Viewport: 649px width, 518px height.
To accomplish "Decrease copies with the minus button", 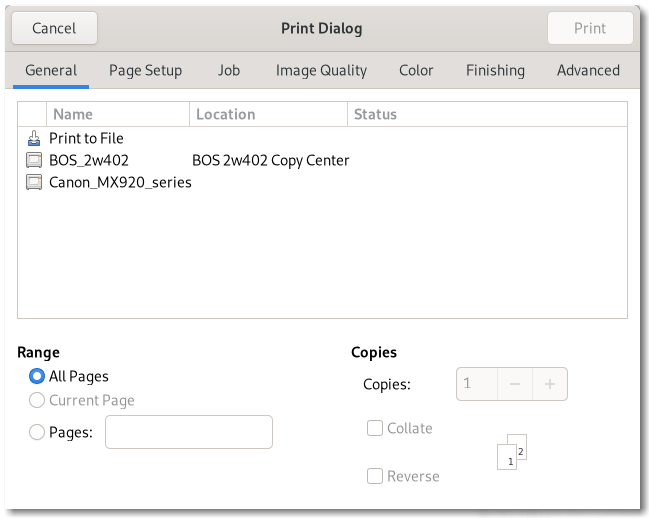I will pos(515,384).
